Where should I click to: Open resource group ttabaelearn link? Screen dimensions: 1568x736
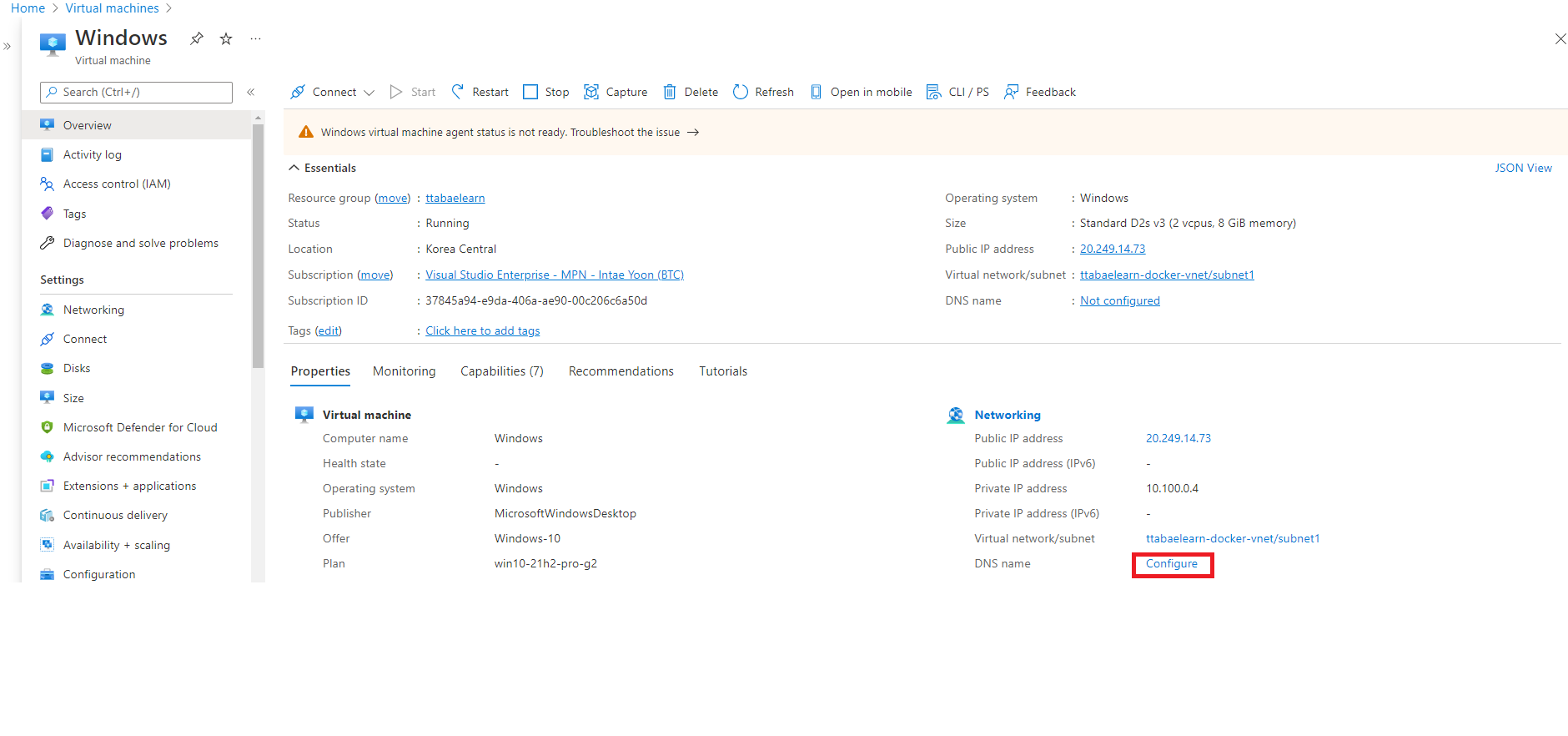[x=455, y=198]
